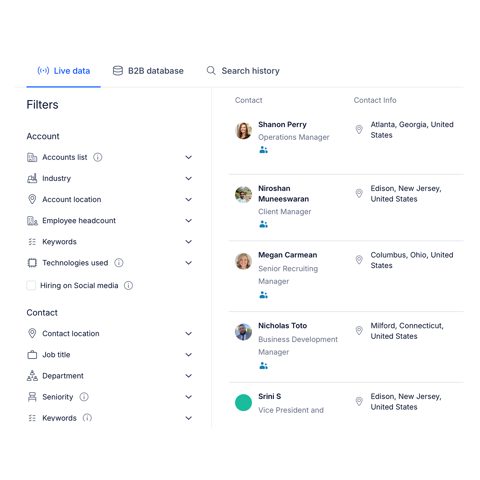This screenshot has height=480, width=480.
Task: Open Srini S contact profile
Action: 270,396
